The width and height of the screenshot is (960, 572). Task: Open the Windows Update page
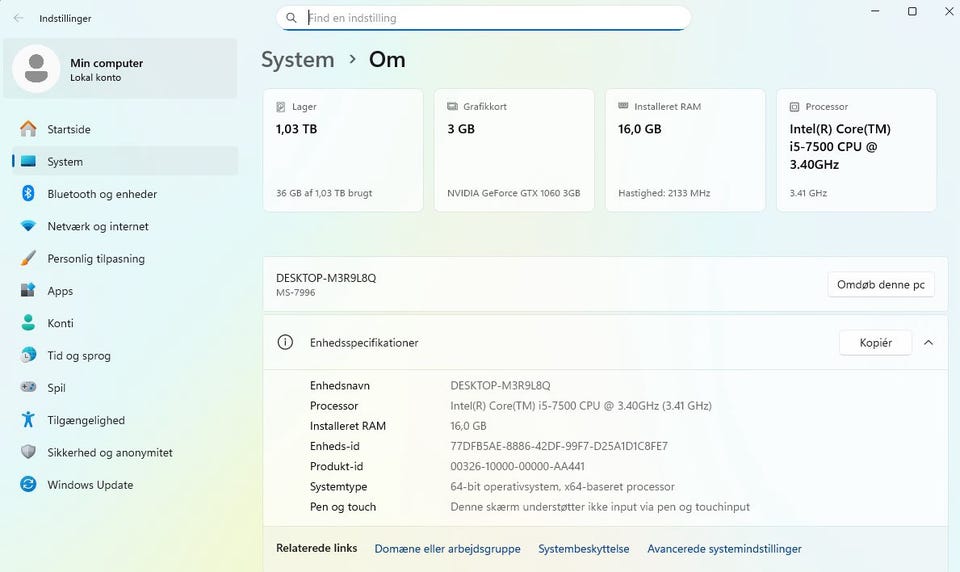coord(90,485)
